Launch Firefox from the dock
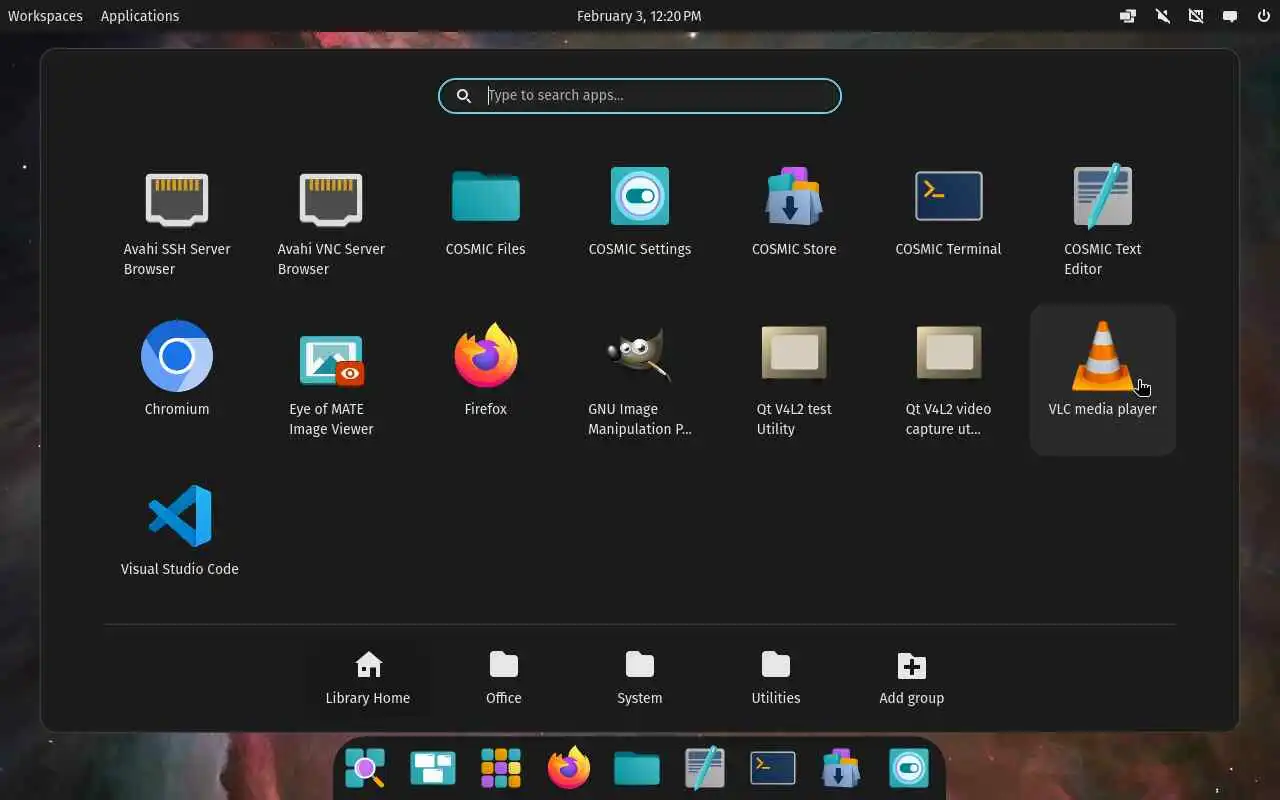The height and width of the screenshot is (800, 1280). pos(569,768)
